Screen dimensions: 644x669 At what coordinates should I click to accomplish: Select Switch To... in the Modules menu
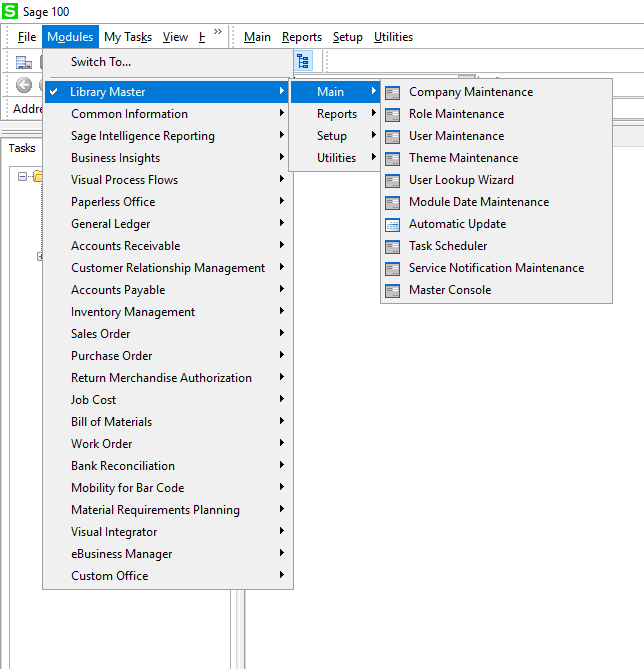tap(167, 62)
